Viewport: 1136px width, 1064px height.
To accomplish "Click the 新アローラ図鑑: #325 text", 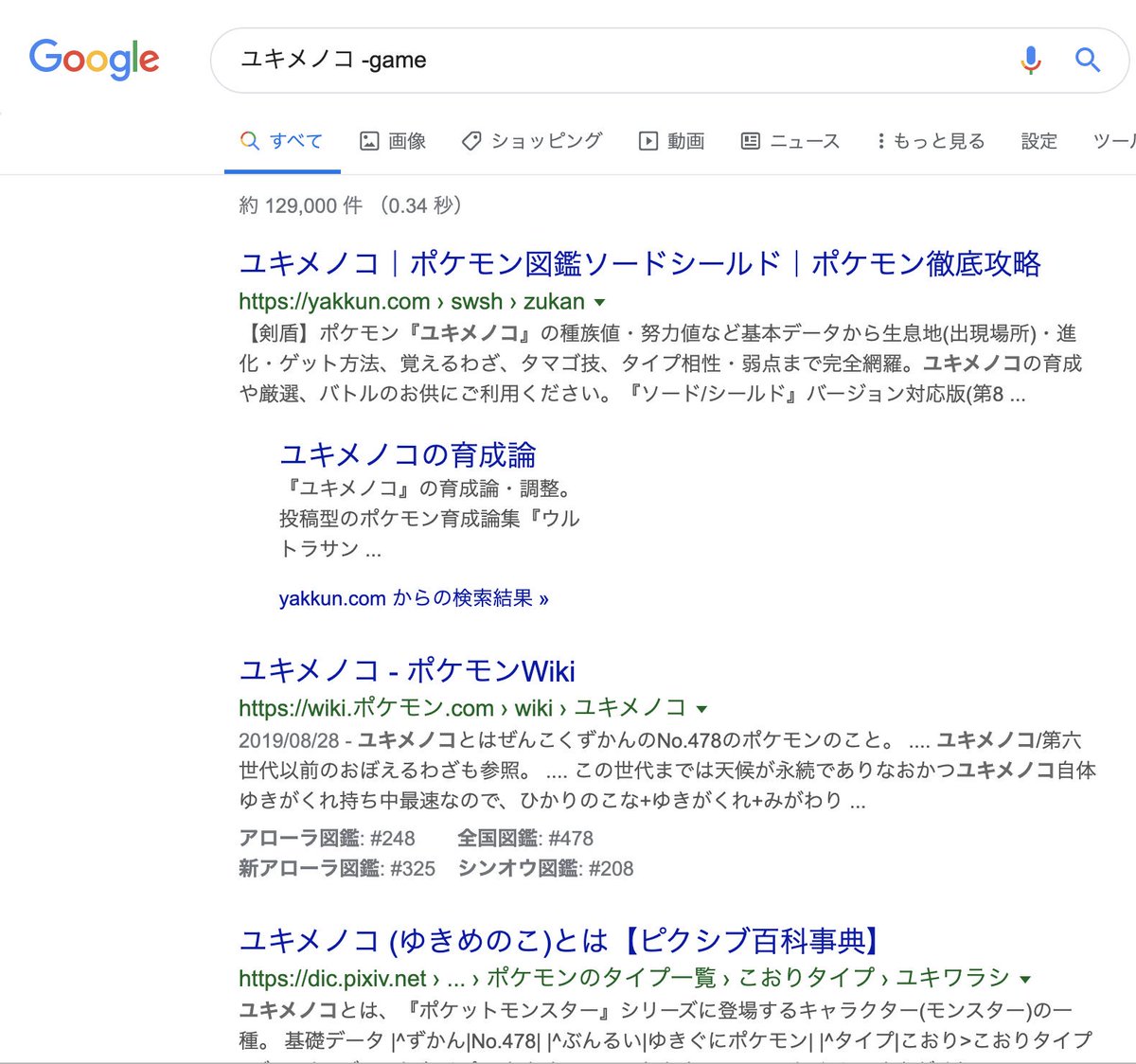I will coord(337,868).
